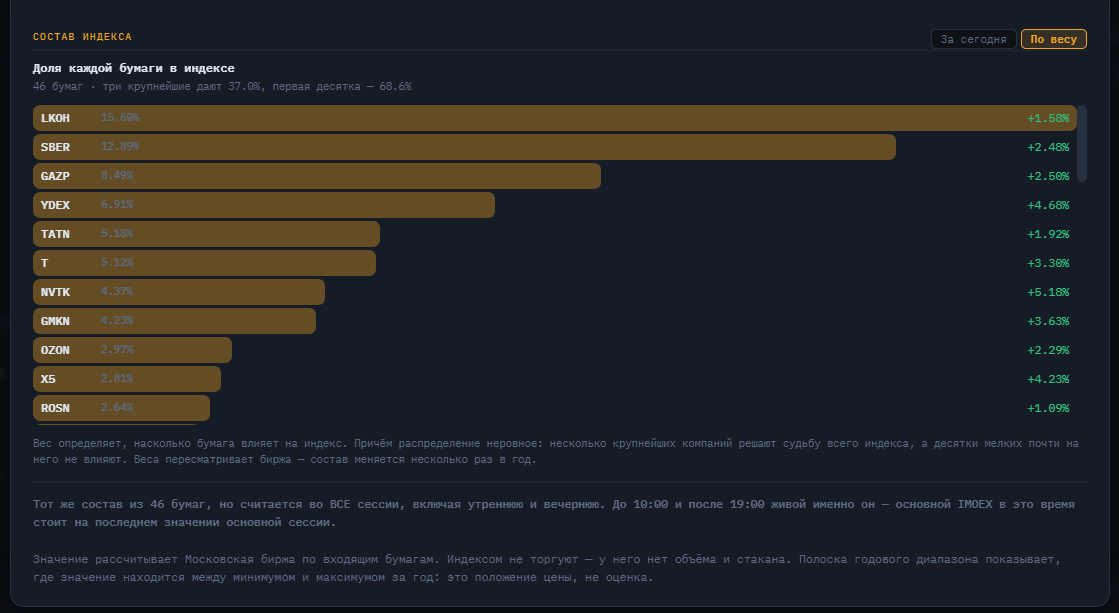Image resolution: width=1119 pixels, height=613 pixels.
Task: Click LKOH daily change +1.58%
Action: (x=1048, y=118)
